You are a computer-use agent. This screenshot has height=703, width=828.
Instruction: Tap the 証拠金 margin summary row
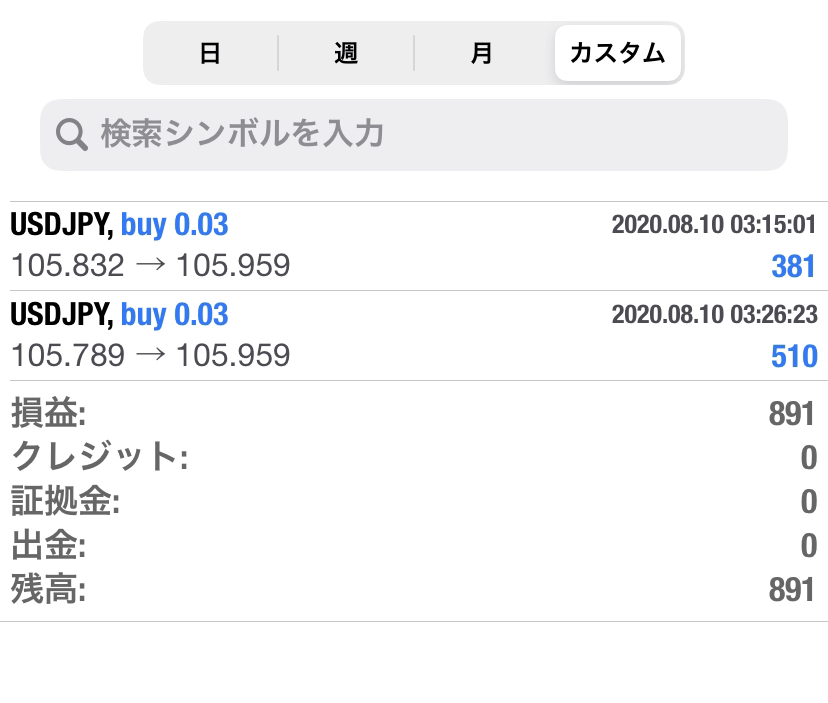tap(414, 501)
